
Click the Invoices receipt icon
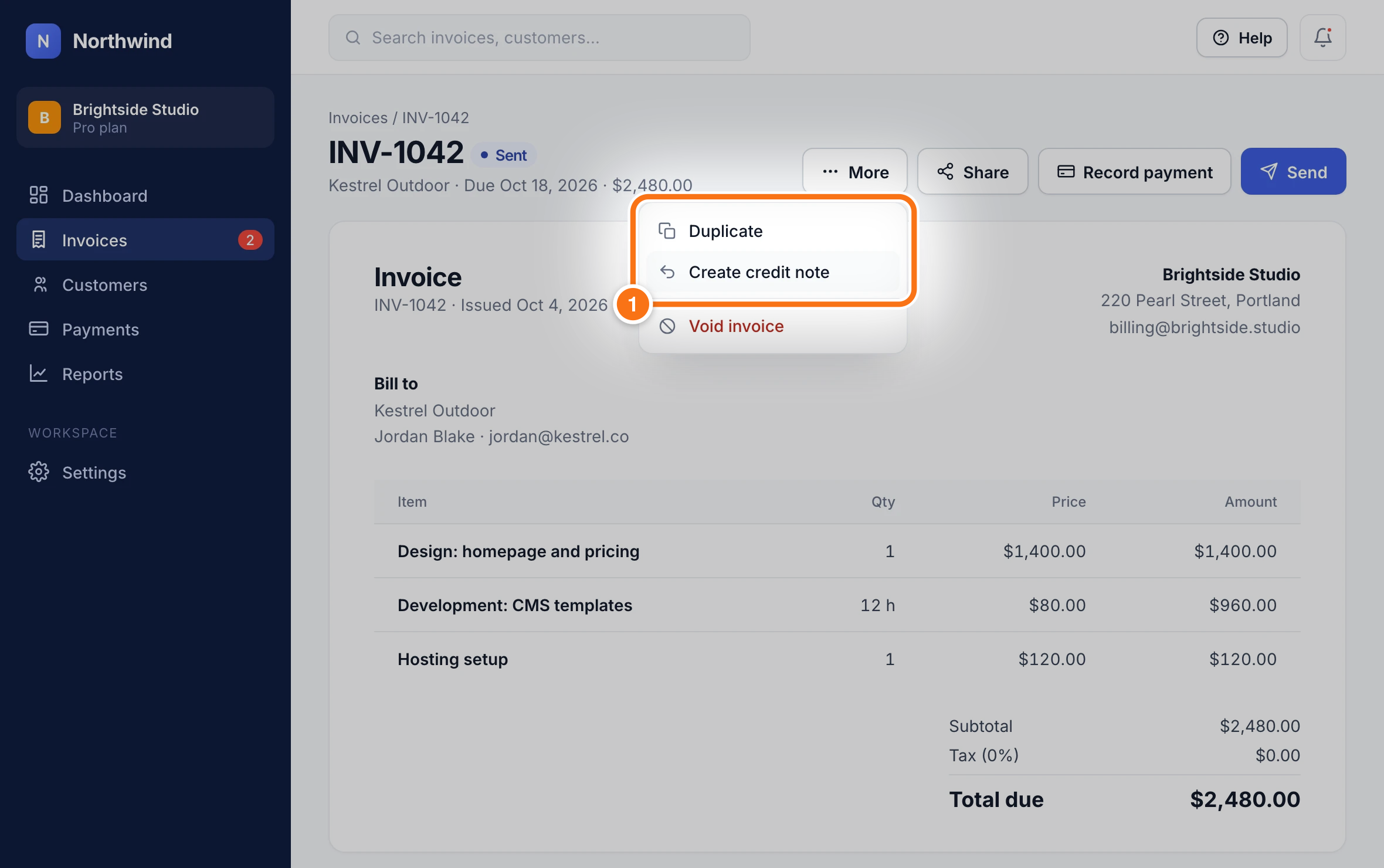(x=39, y=240)
